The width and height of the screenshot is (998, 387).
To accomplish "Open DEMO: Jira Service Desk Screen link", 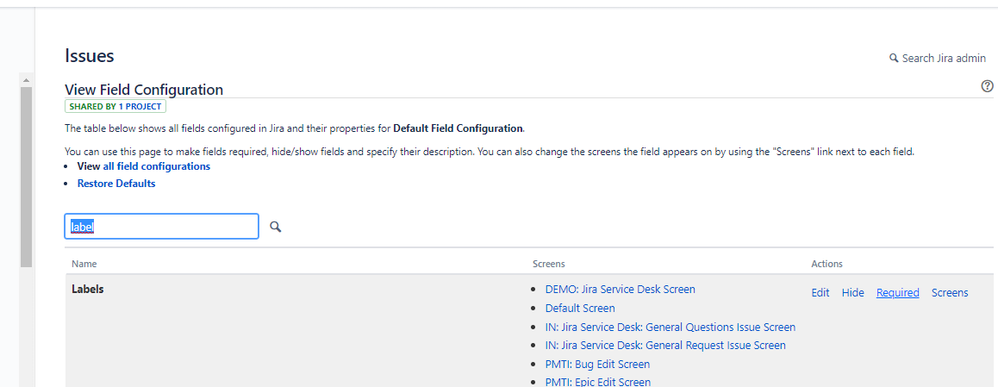I will click(x=620, y=289).
